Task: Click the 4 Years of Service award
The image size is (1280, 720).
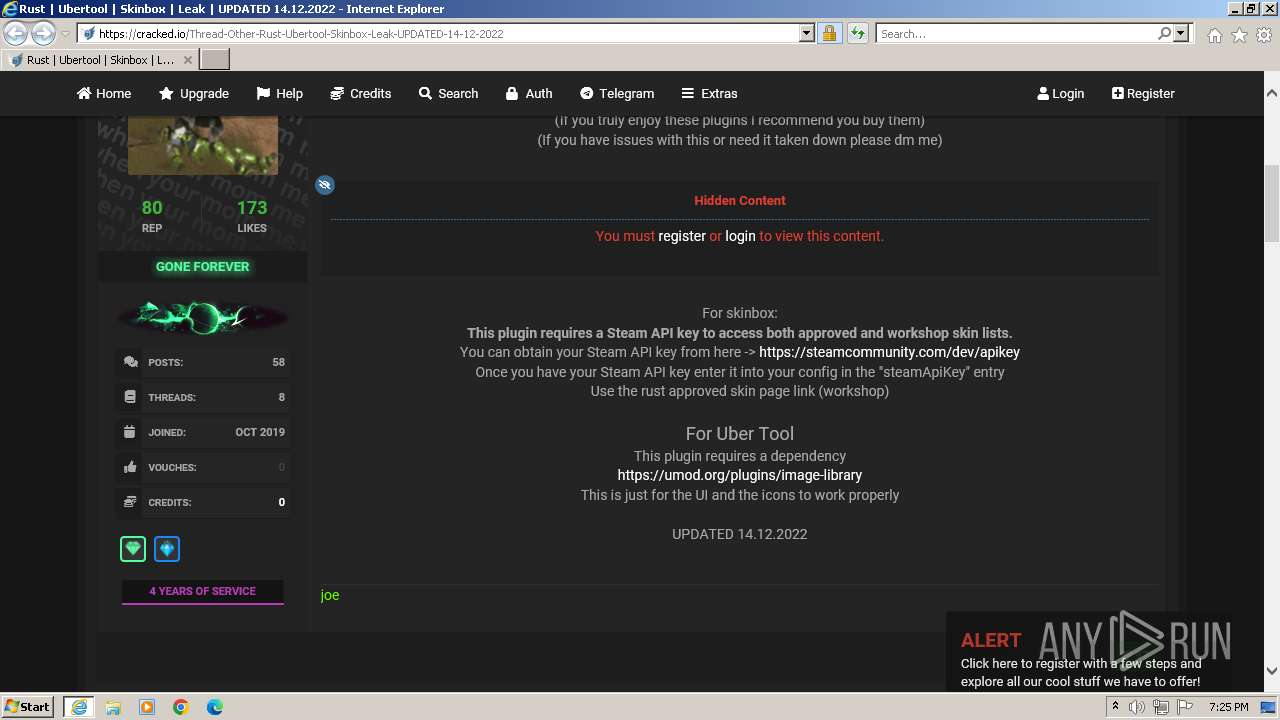Action: pyautogui.click(x=203, y=591)
